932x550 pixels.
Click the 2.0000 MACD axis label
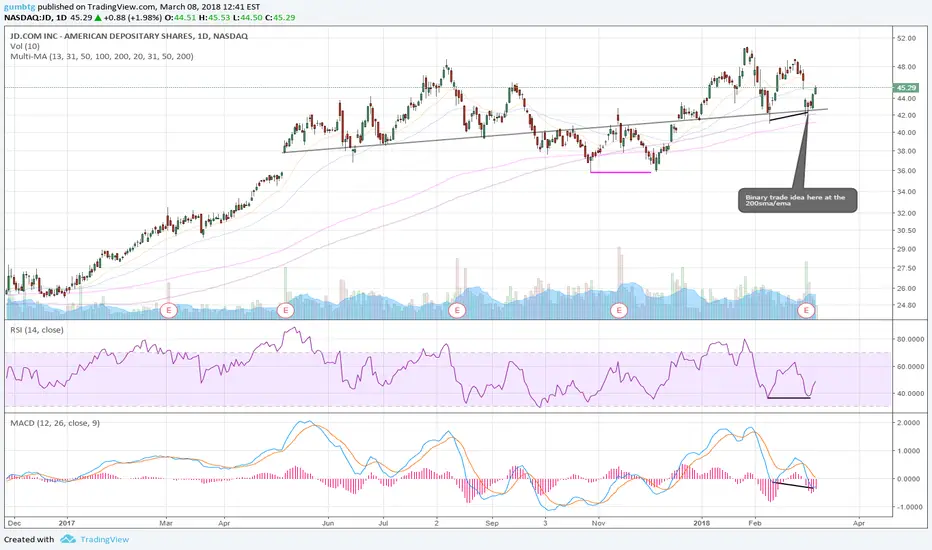click(x=908, y=423)
